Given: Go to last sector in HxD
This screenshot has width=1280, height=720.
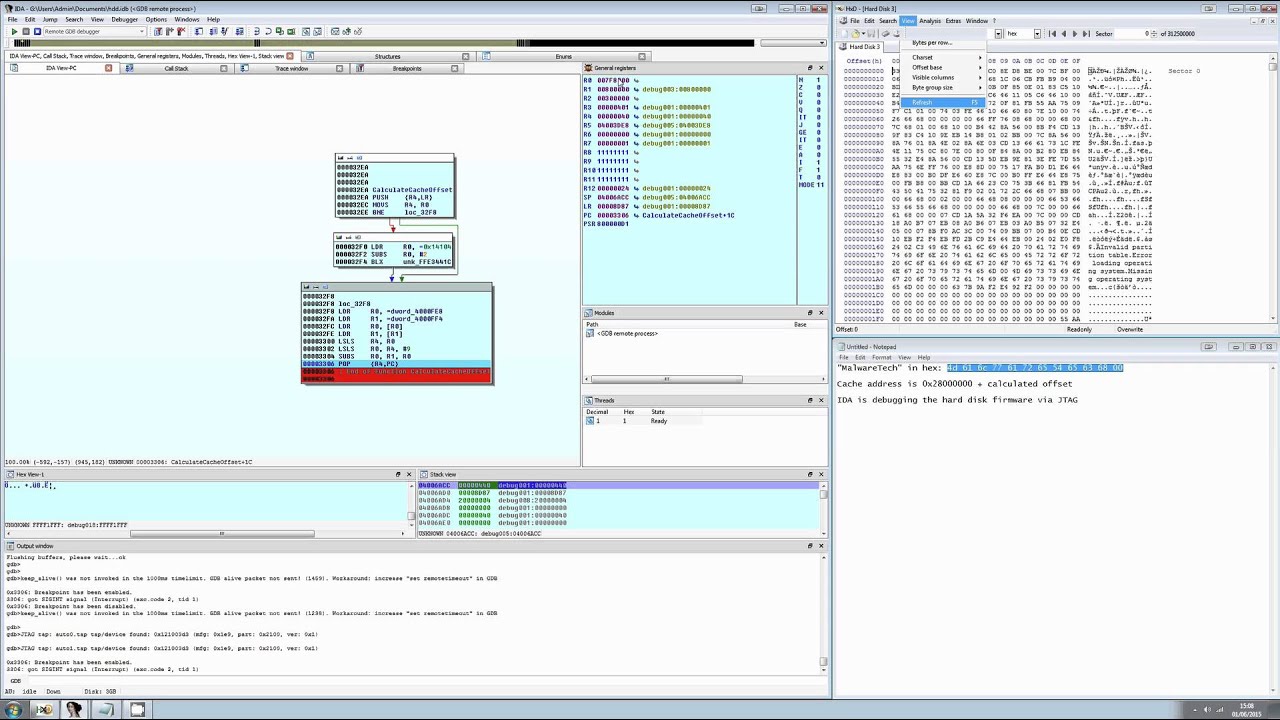Looking at the screenshot, I should (1085, 34).
